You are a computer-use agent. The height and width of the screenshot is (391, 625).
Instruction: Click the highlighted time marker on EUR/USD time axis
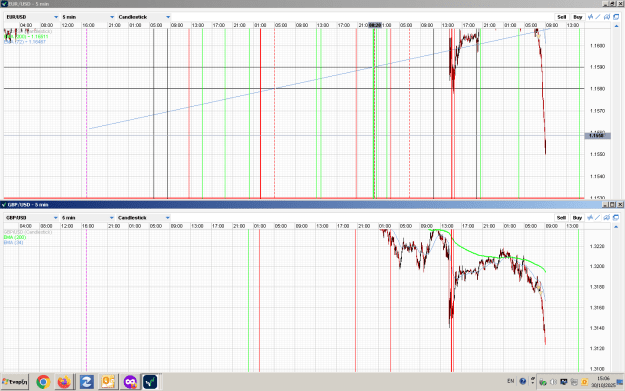point(375,25)
